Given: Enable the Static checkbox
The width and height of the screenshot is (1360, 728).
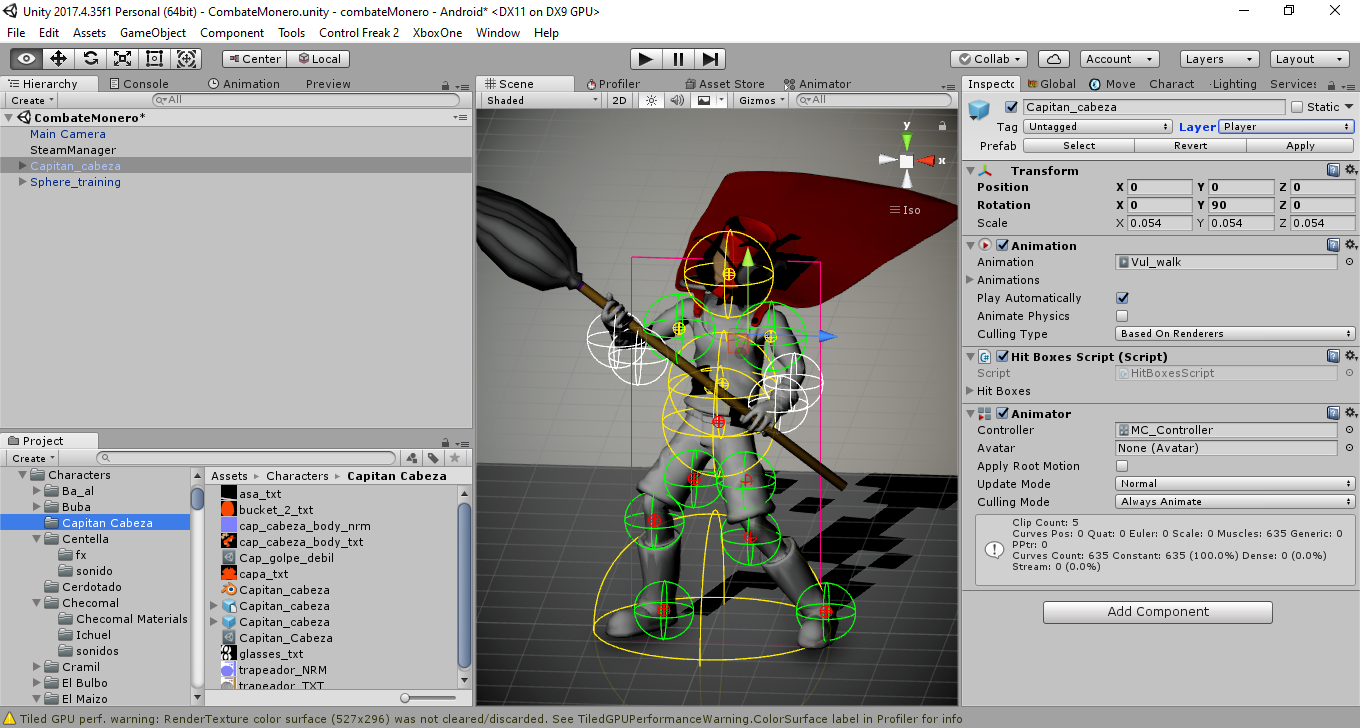Looking at the screenshot, I should coord(1297,107).
